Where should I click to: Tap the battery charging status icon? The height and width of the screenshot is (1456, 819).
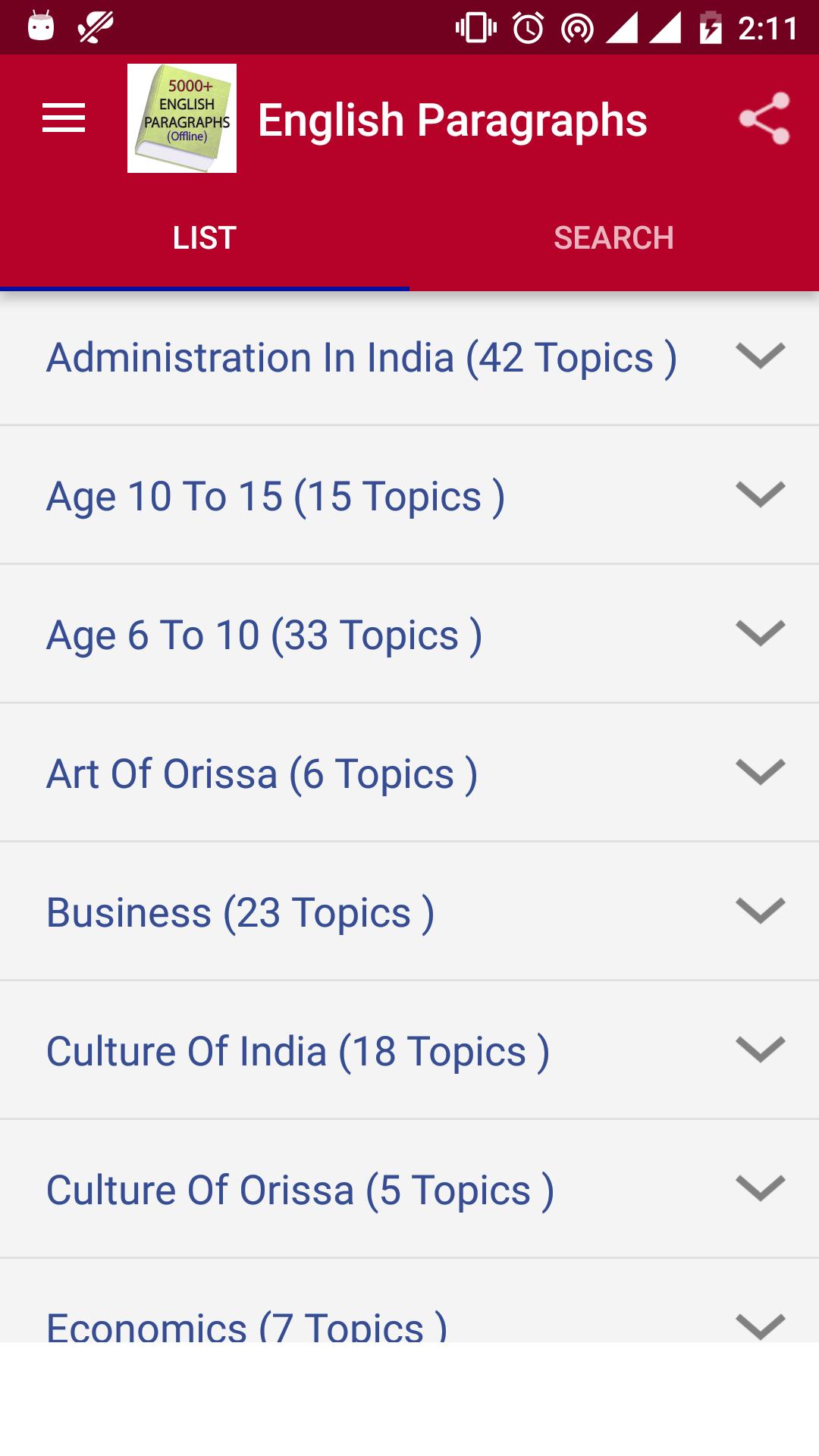click(711, 29)
